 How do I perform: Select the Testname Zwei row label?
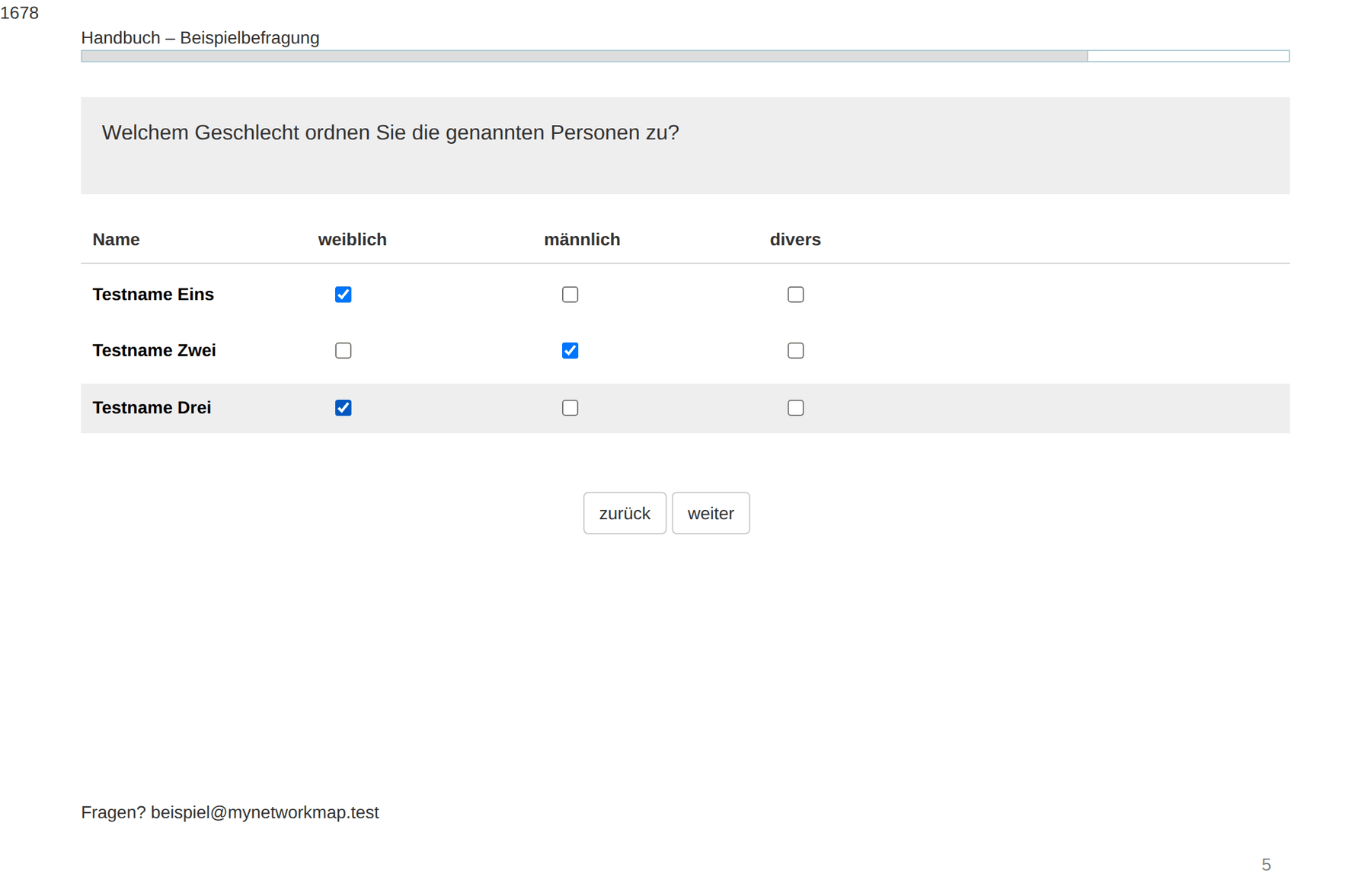click(x=154, y=351)
